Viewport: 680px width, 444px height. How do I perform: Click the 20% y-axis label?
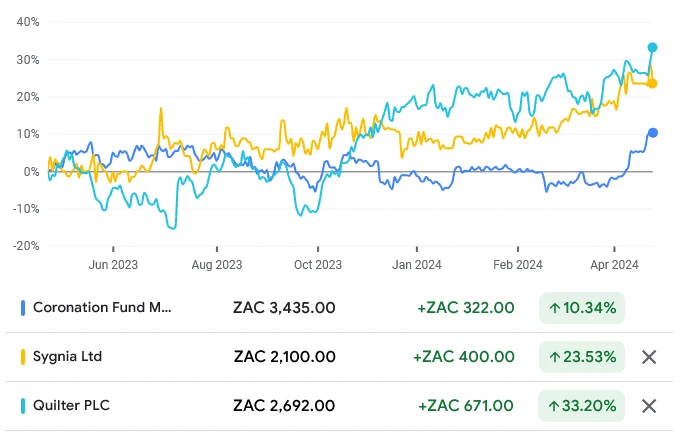pos(28,97)
